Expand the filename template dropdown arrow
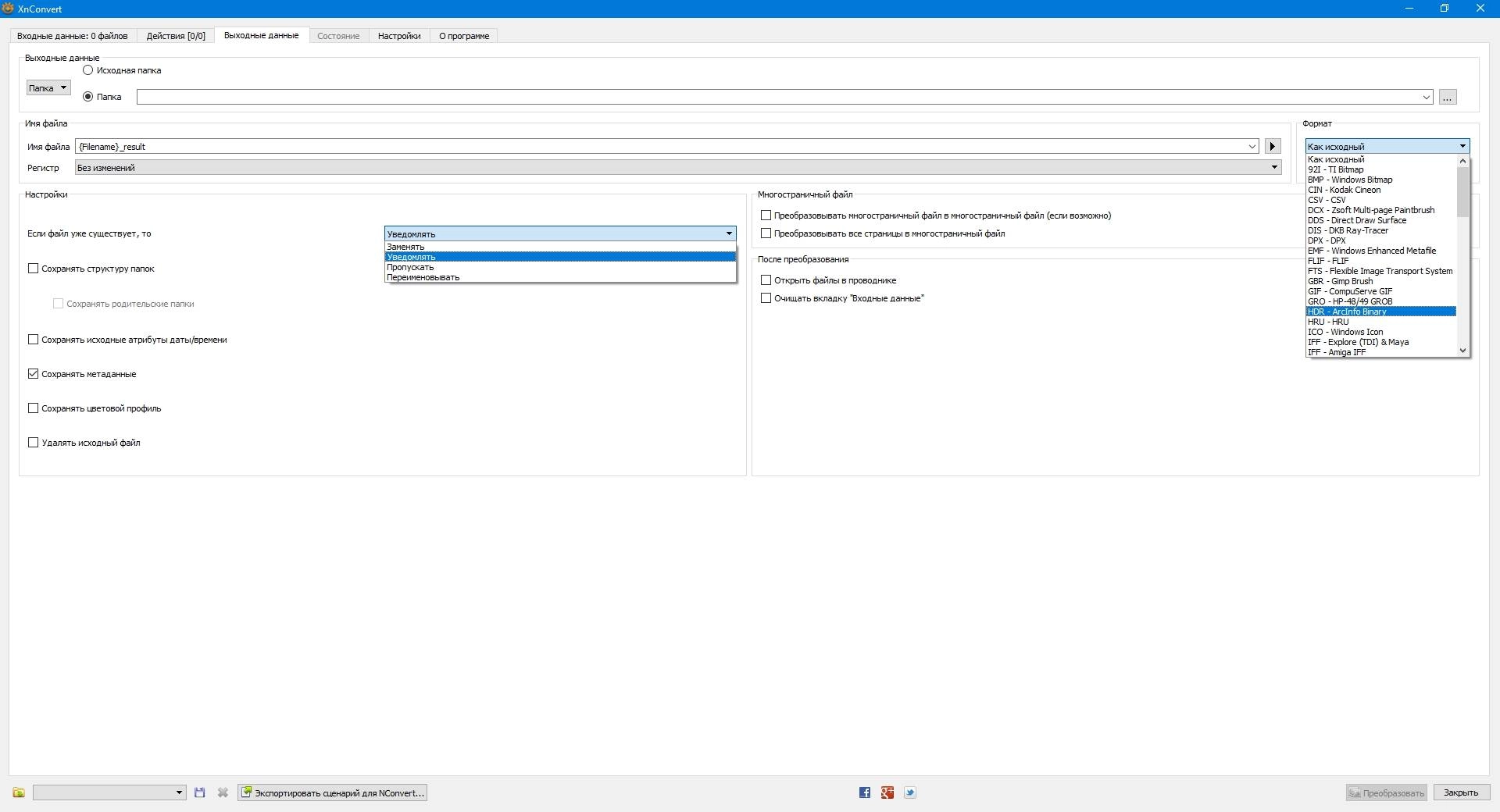 point(1252,146)
